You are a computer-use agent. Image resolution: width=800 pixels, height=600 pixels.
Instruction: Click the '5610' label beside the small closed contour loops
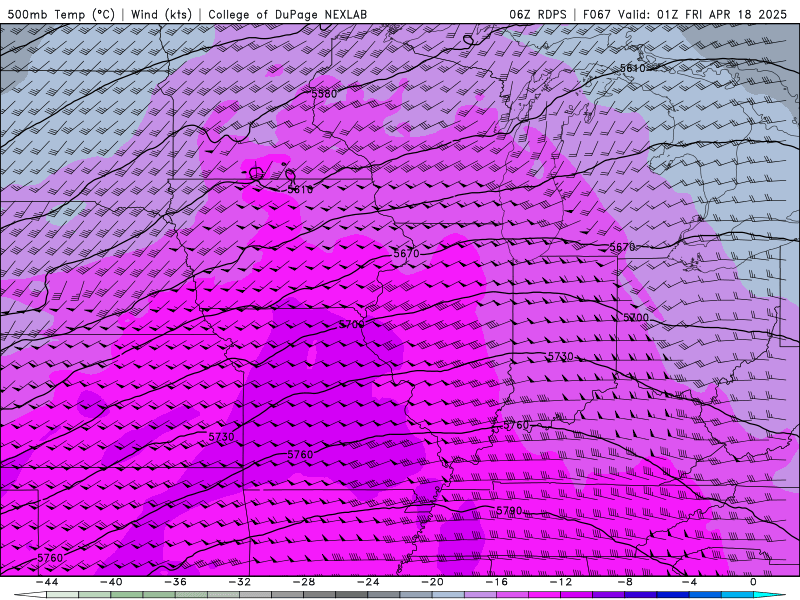(300, 190)
